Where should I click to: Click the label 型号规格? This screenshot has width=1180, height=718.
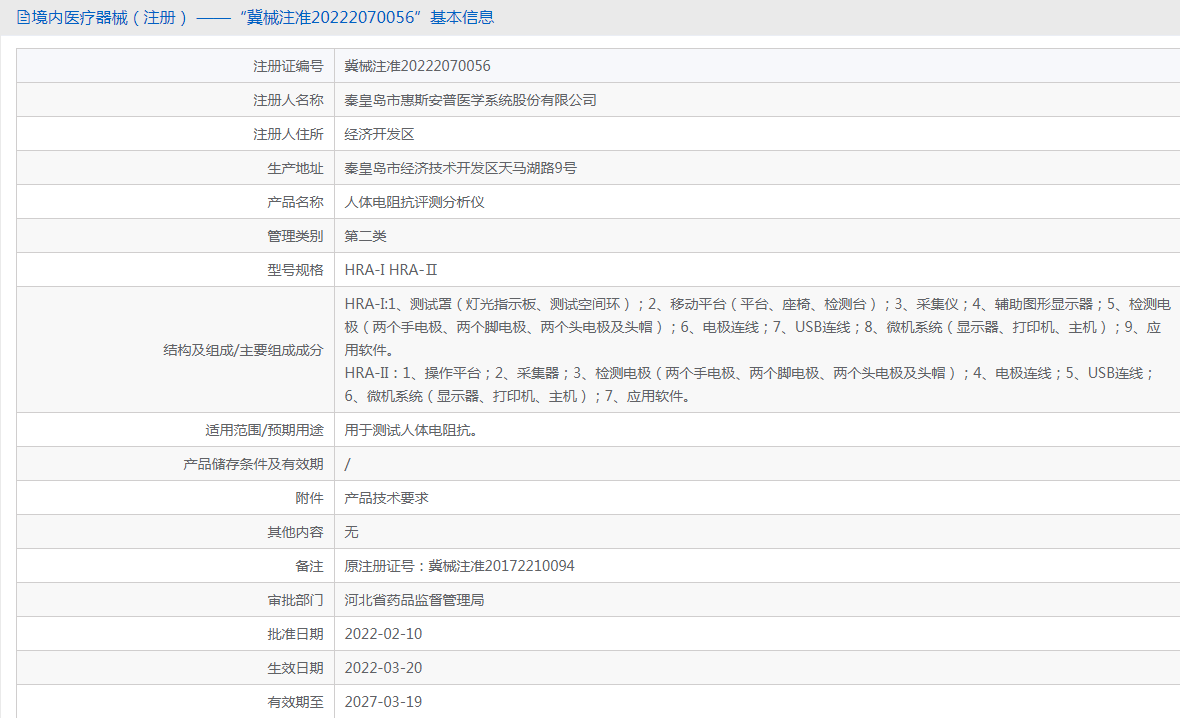click(295, 269)
